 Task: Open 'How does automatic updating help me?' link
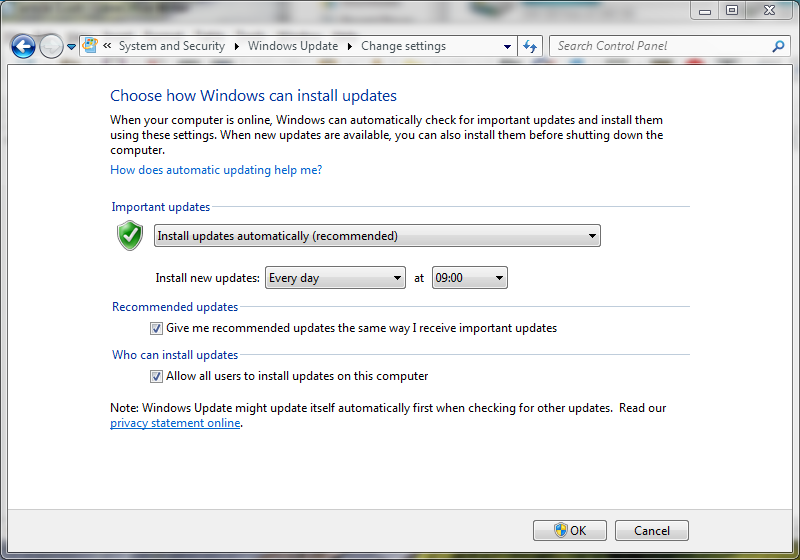tap(216, 170)
